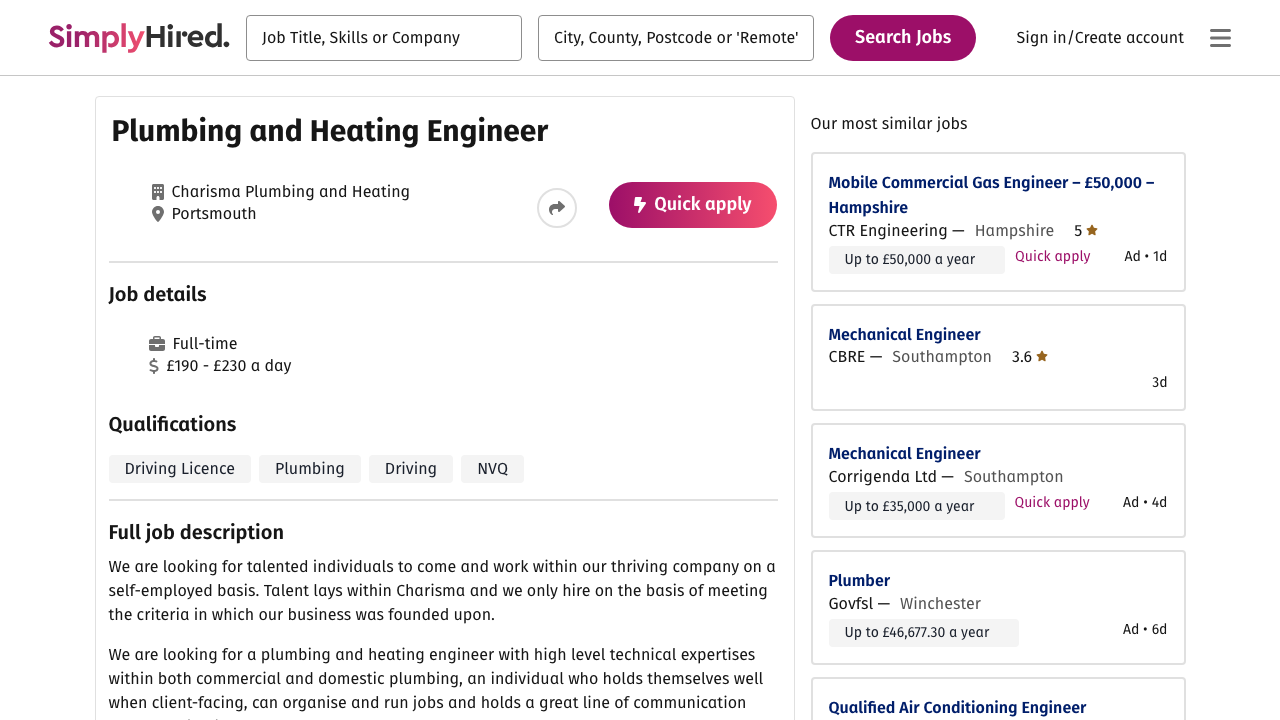Click the share icon next to Quick apply
The height and width of the screenshot is (720, 1280).
(556, 208)
